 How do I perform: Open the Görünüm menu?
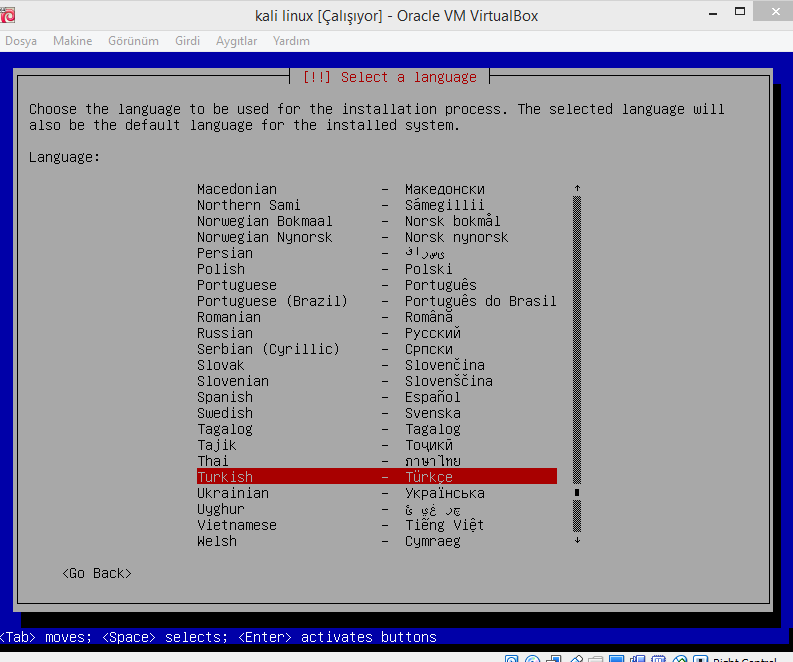click(x=133, y=41)
